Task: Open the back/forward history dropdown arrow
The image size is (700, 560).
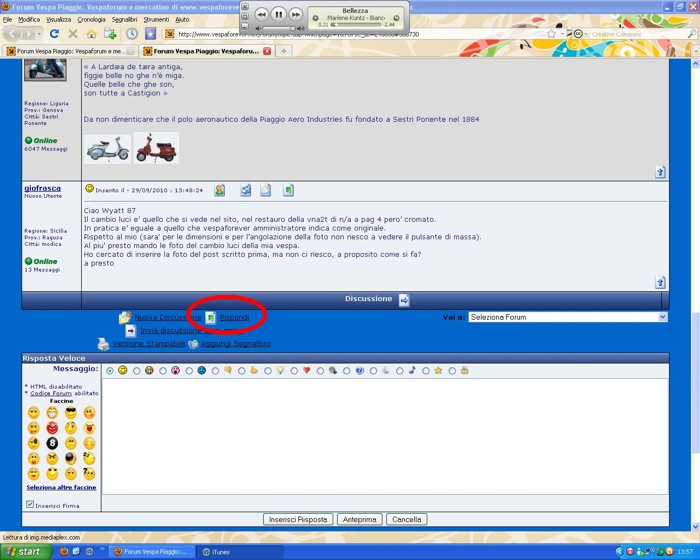Action: 39,34
